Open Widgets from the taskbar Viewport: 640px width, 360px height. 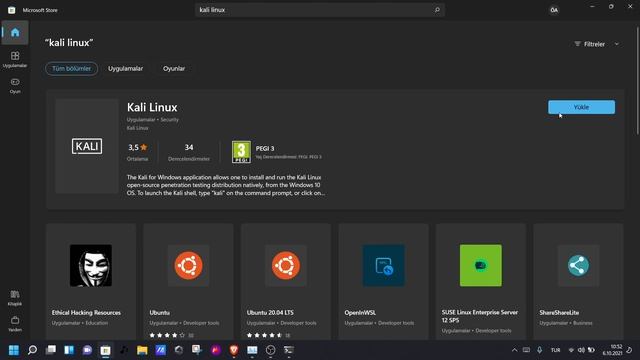point(69,350)
